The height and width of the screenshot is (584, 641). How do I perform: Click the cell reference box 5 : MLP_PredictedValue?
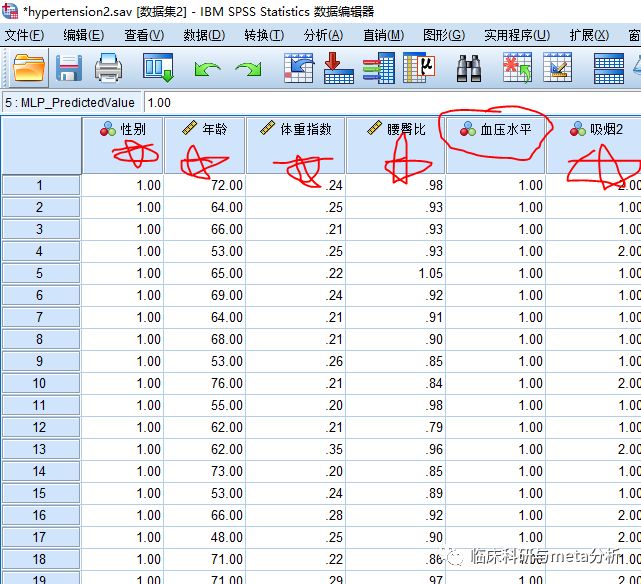72,103
